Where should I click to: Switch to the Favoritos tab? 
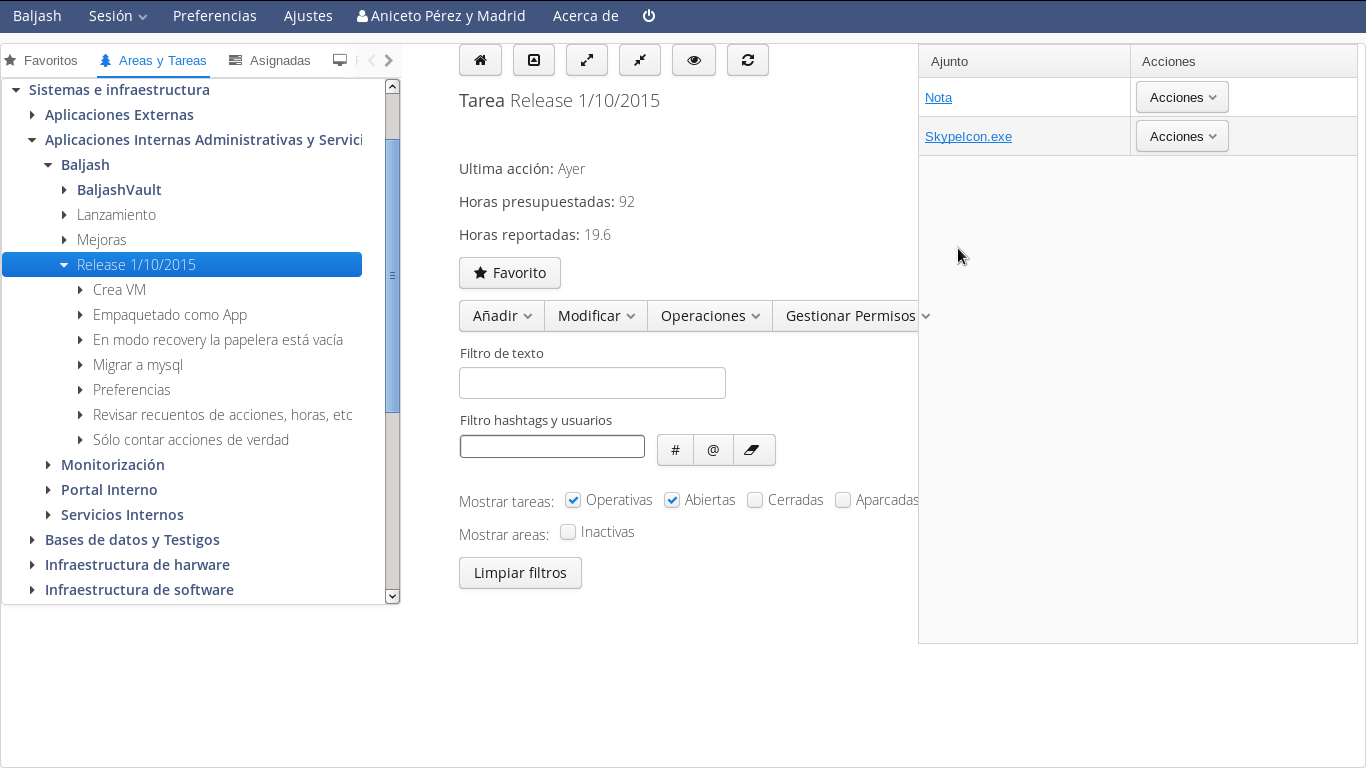pyautogui.click(x=41, y=61)
